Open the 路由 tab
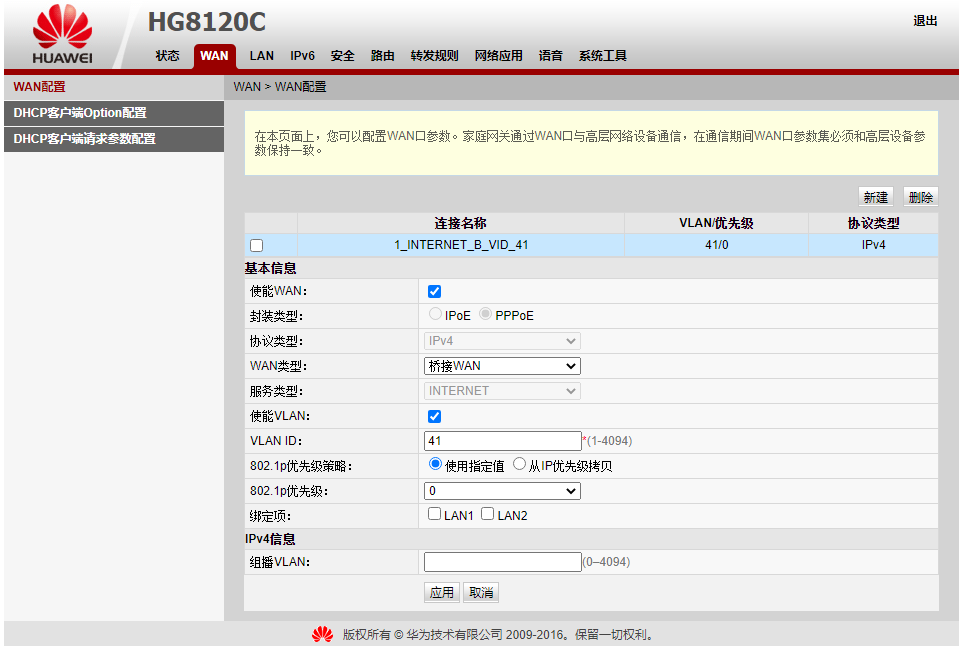The image size is (969, 653). click(x=383, y=56)
